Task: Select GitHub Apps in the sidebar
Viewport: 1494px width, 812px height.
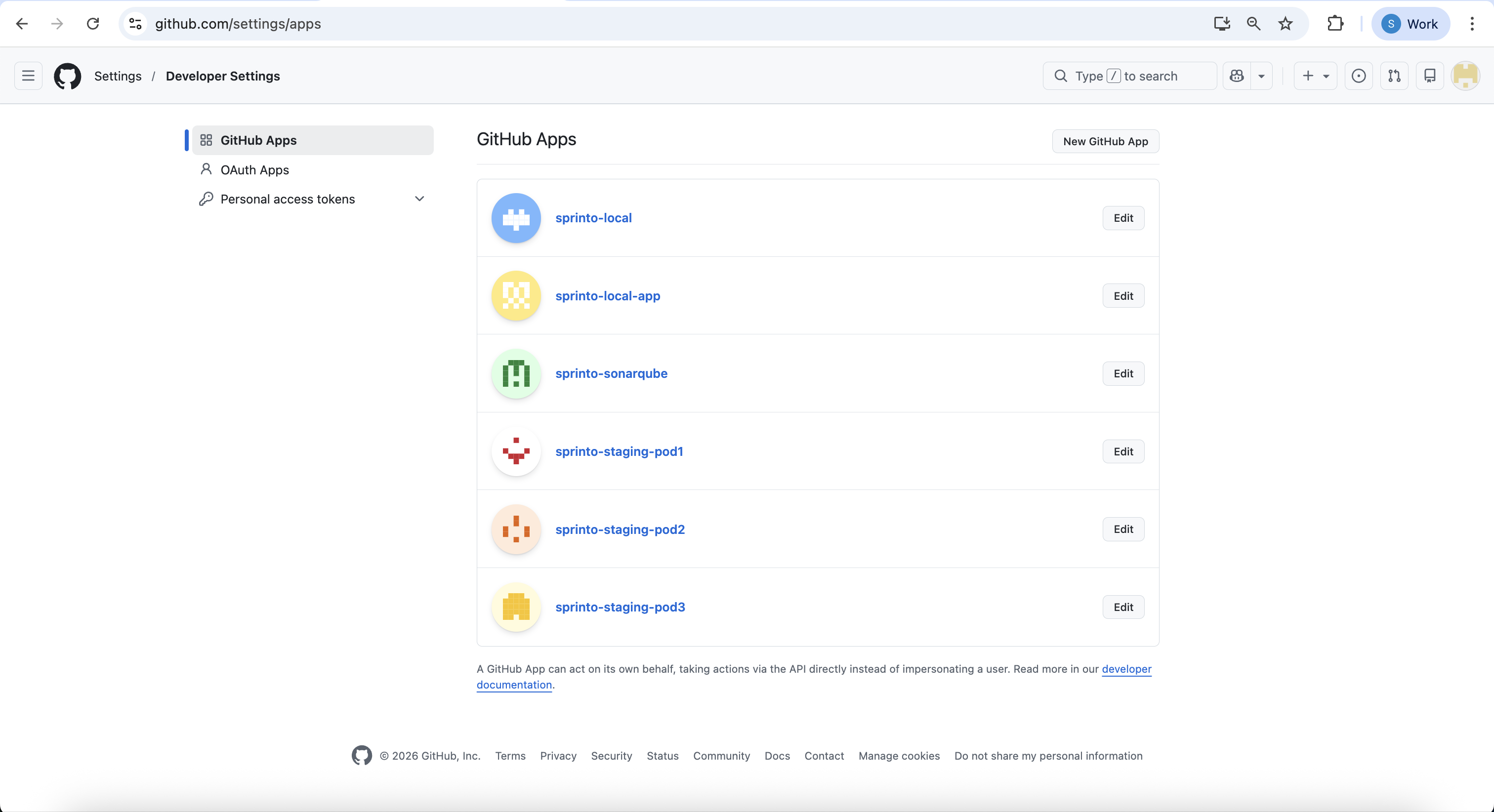Action: (x=258, y=140)
